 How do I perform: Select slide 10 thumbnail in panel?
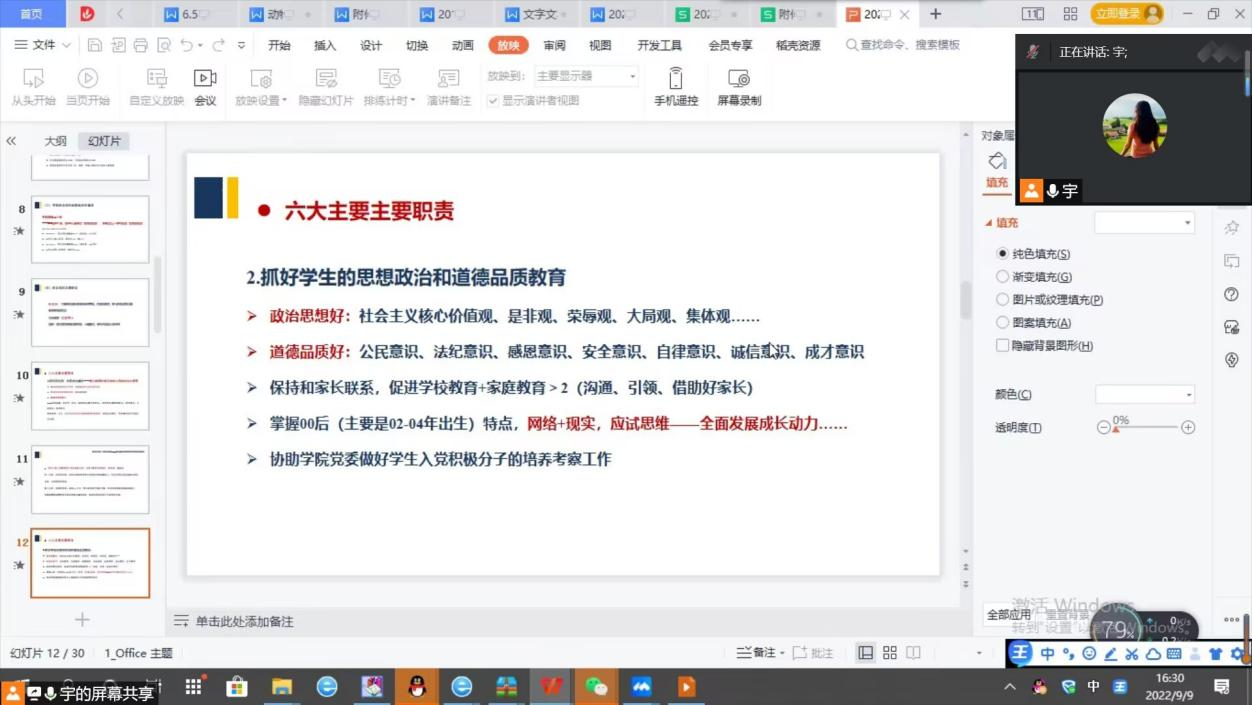click(x=90, y=396)
